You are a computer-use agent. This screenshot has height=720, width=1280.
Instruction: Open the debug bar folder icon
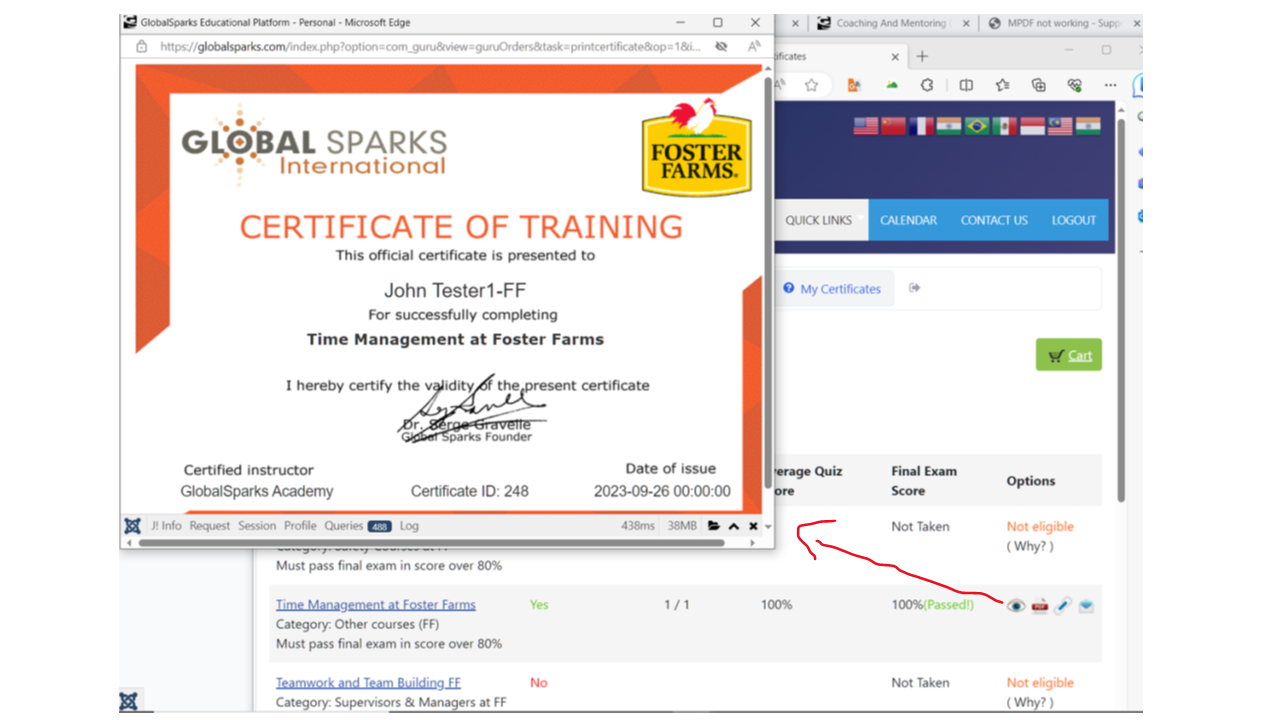point(714,526)
